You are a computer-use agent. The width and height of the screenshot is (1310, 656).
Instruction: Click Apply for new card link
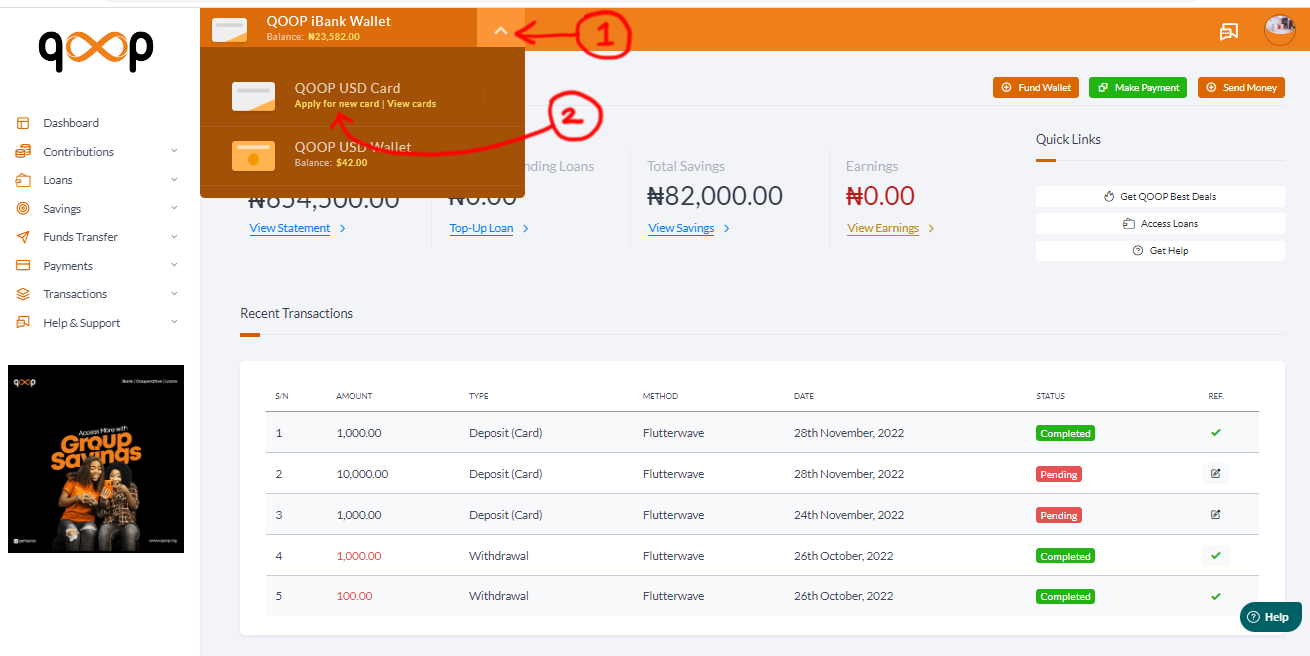(x=337, y=104)
